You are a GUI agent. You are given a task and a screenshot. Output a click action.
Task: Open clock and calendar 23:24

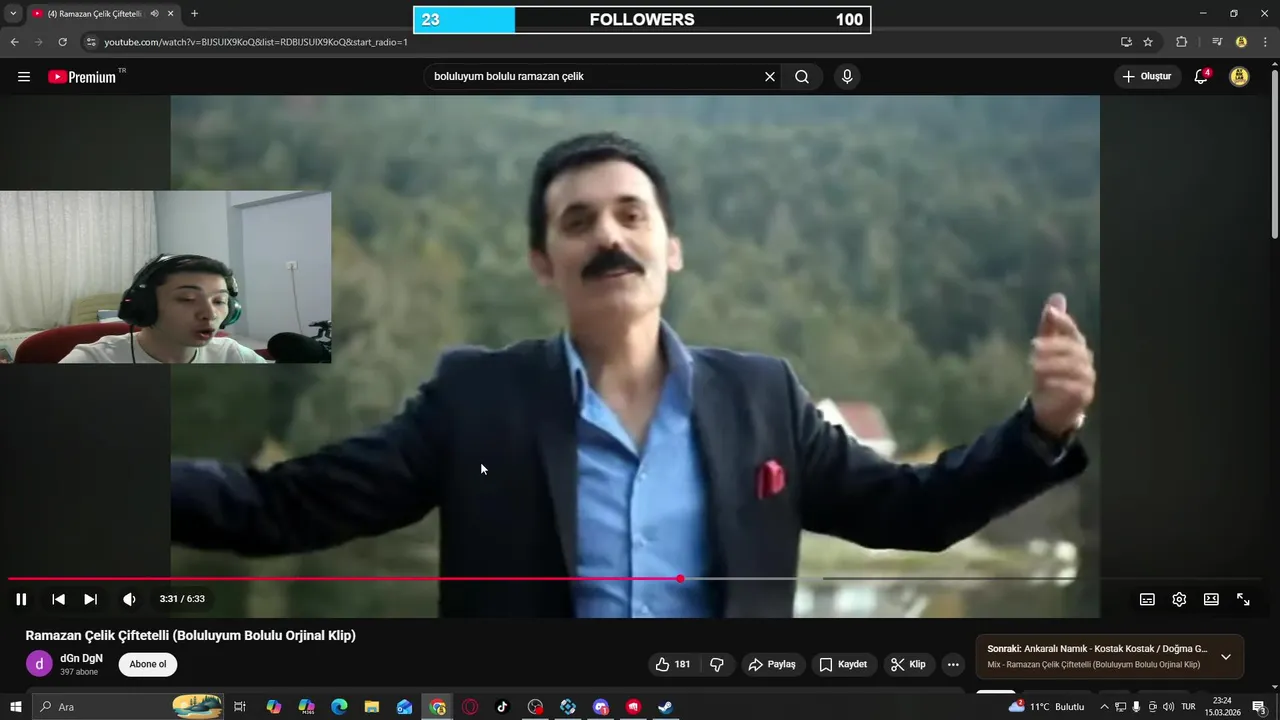tap(1222, 707)
